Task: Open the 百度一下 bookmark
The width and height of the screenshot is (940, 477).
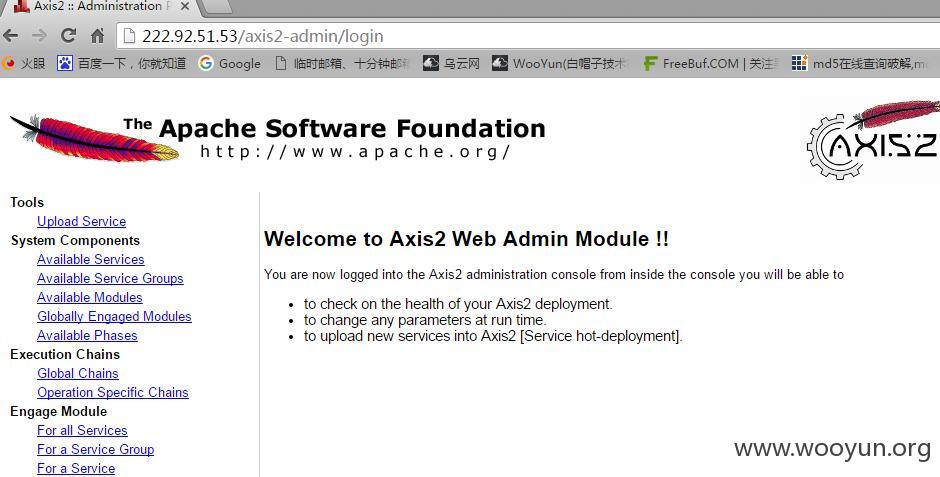Action: point(122,63)
